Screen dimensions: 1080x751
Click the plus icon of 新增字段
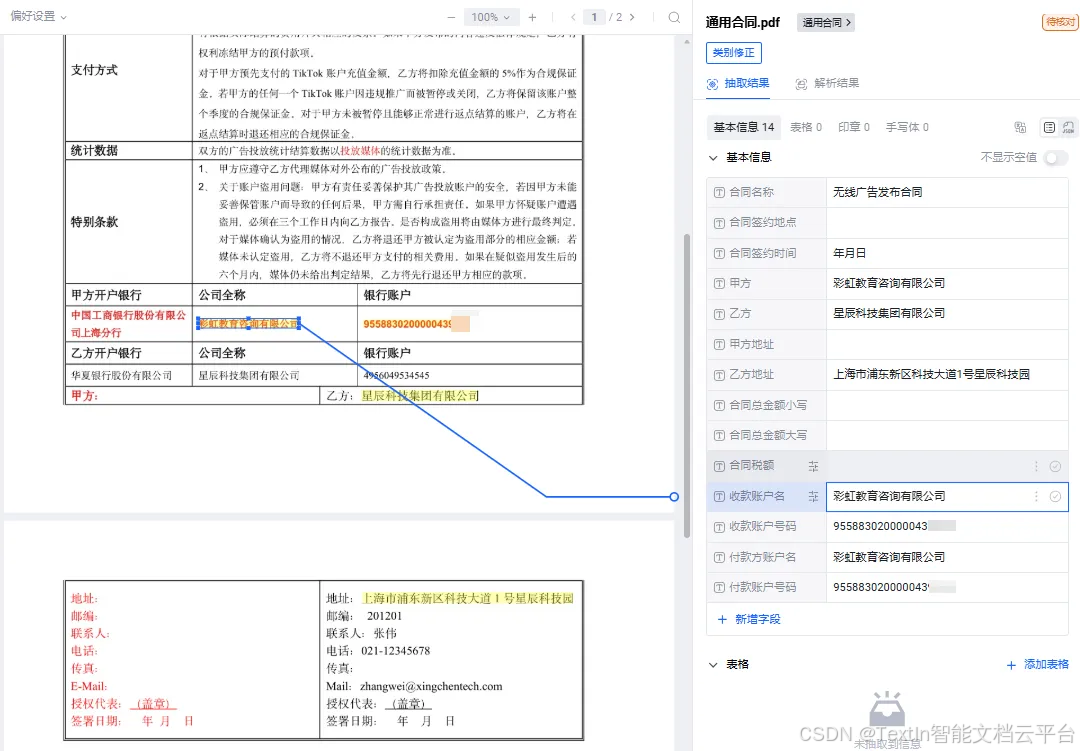click(x=723, y=619)
